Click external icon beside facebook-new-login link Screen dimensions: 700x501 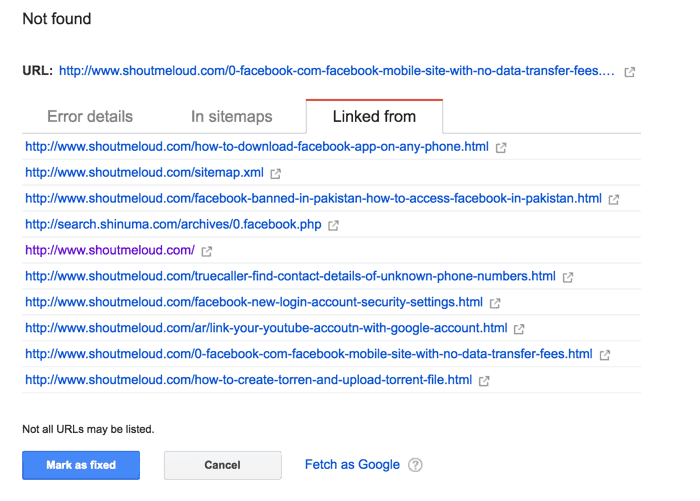click(x=495, y=303)
